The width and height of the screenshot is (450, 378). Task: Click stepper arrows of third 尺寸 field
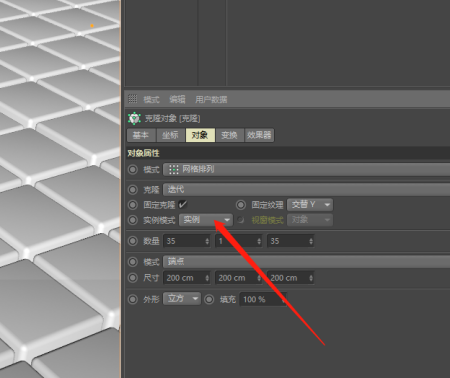311,277
